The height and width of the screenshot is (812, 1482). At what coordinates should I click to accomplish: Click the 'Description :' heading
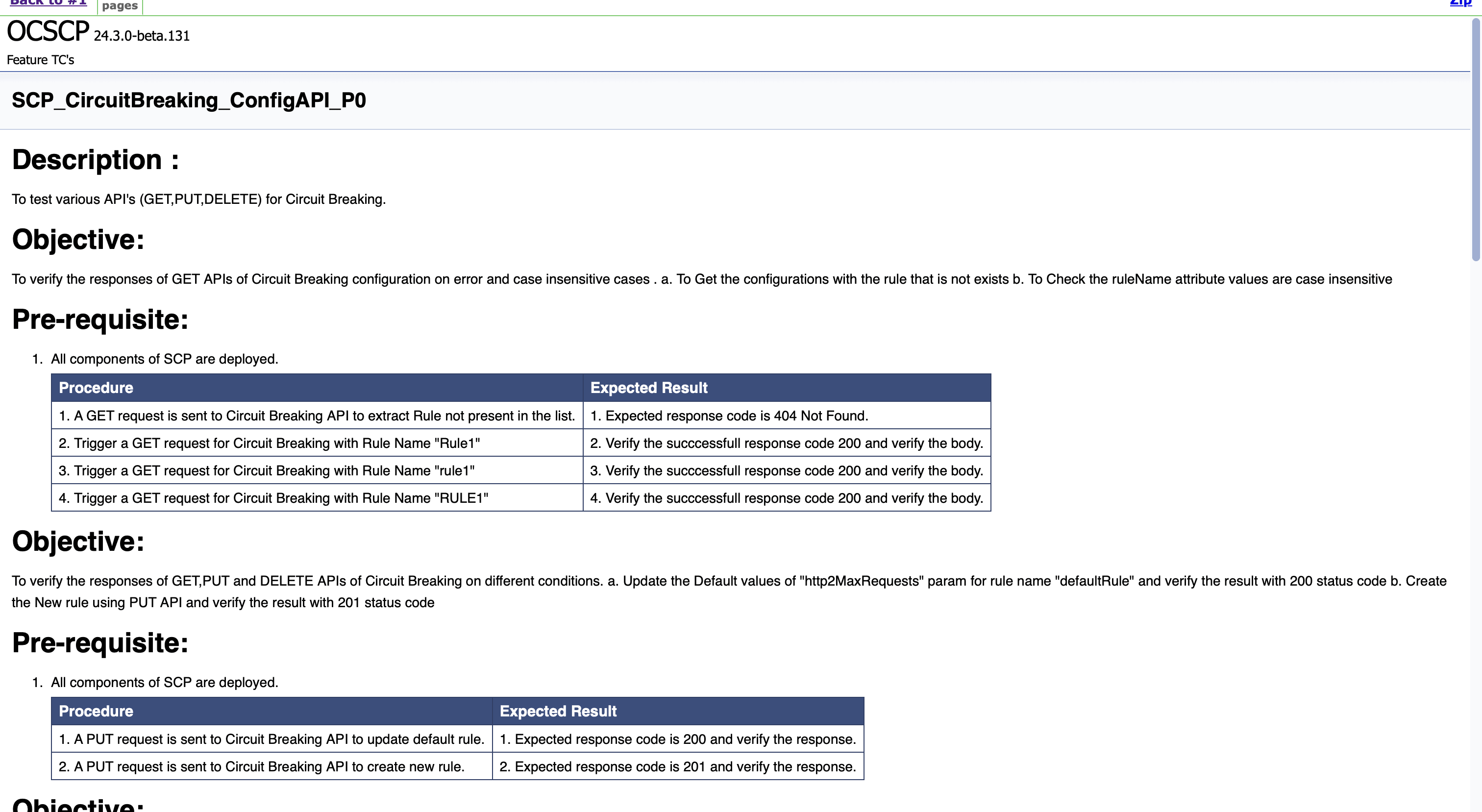[96, 160]
